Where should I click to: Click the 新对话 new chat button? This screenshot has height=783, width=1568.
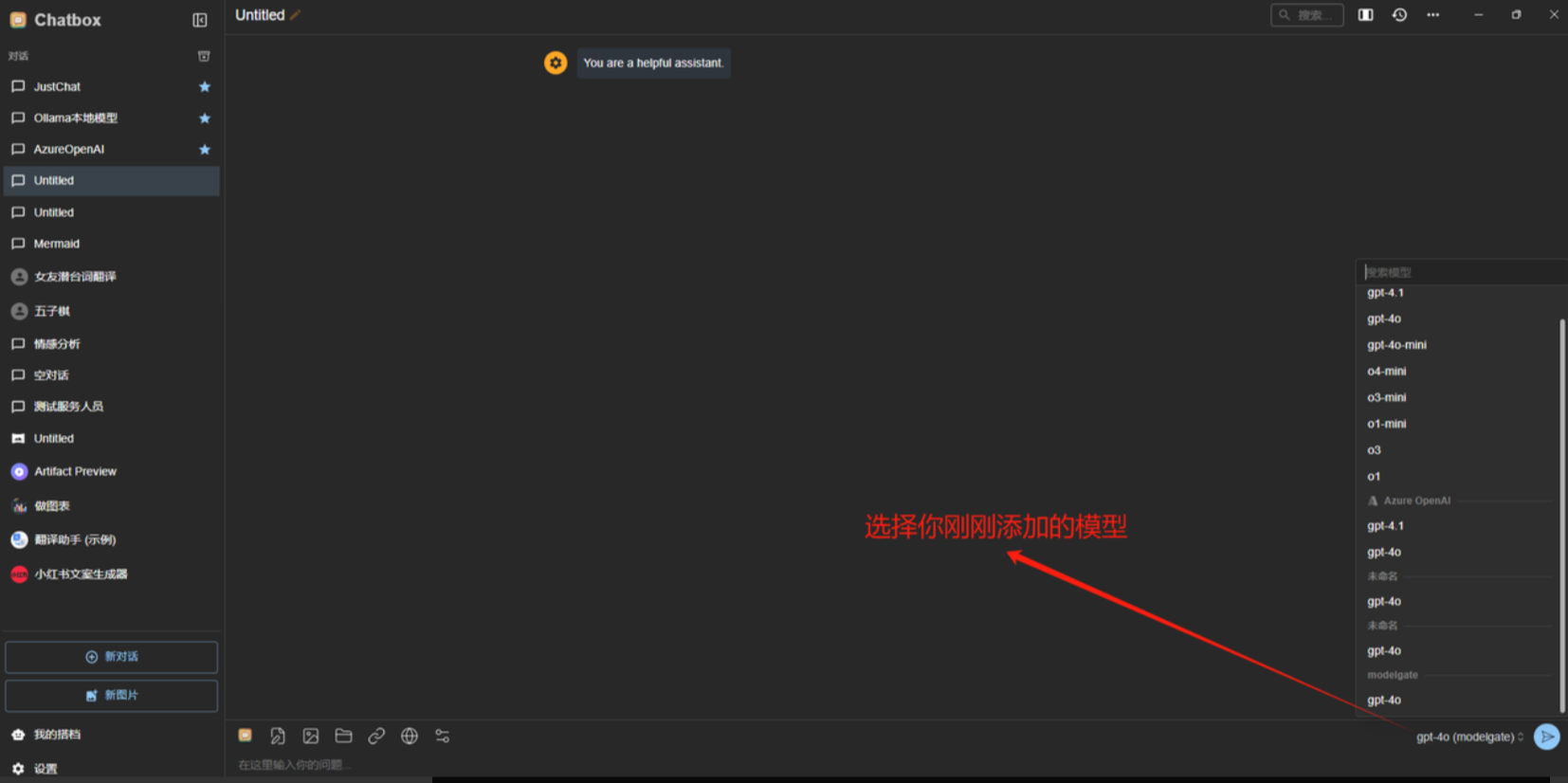[x=112, y=657]
